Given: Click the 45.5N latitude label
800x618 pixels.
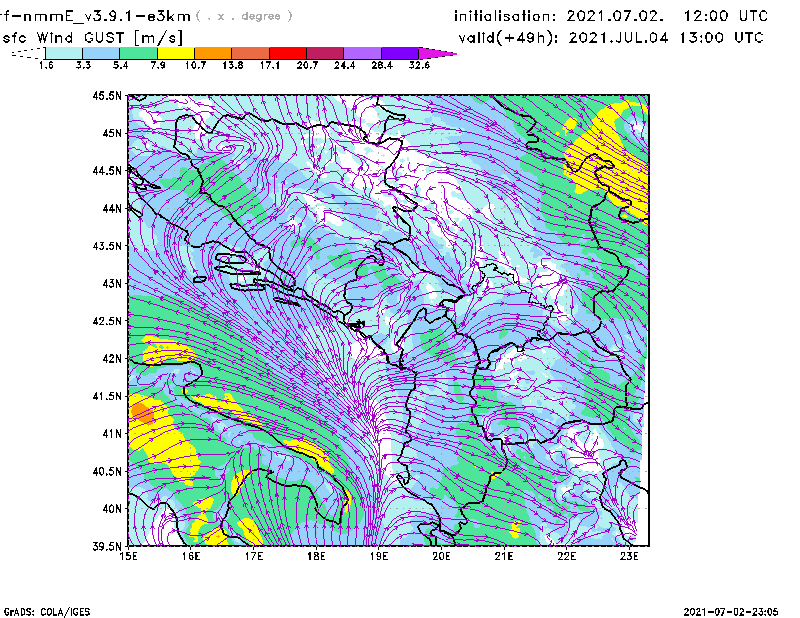Looking at the screenshot, I should click(107, 95).
